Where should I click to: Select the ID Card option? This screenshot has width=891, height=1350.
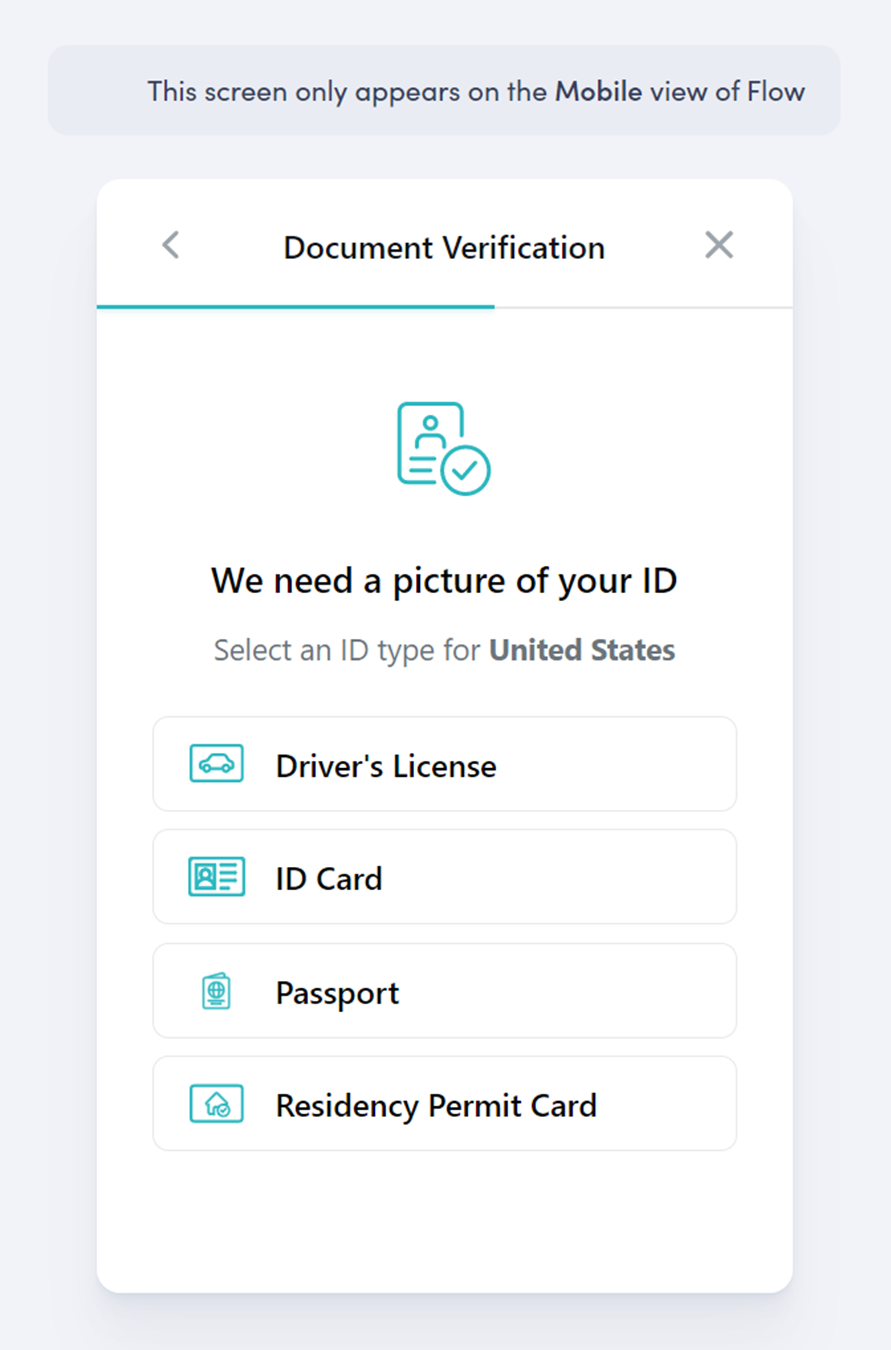tap(444, 877)
